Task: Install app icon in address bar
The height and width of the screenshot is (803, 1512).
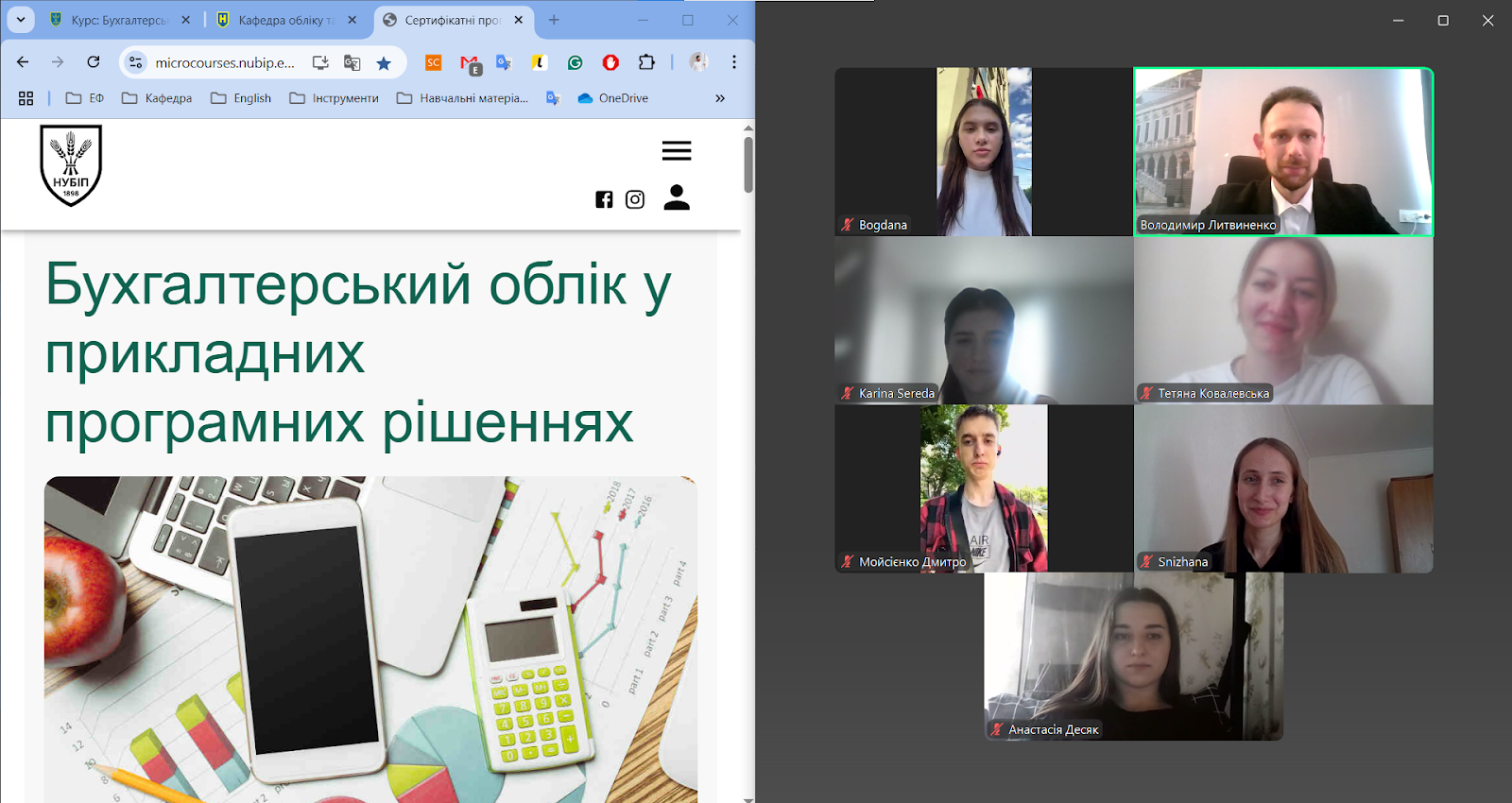Action: [320, 62]
